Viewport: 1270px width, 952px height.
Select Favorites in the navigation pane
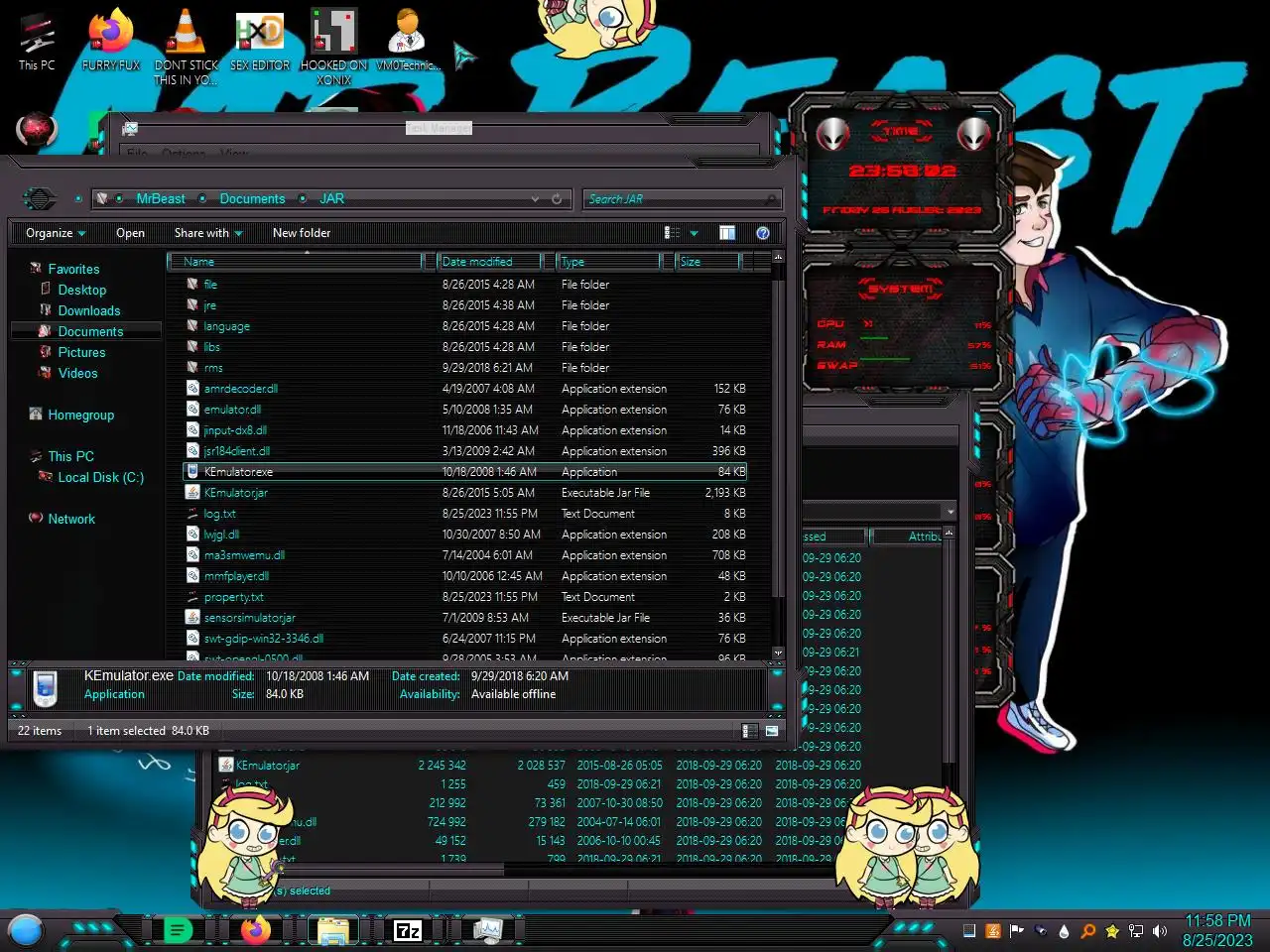tap(73, 269)
